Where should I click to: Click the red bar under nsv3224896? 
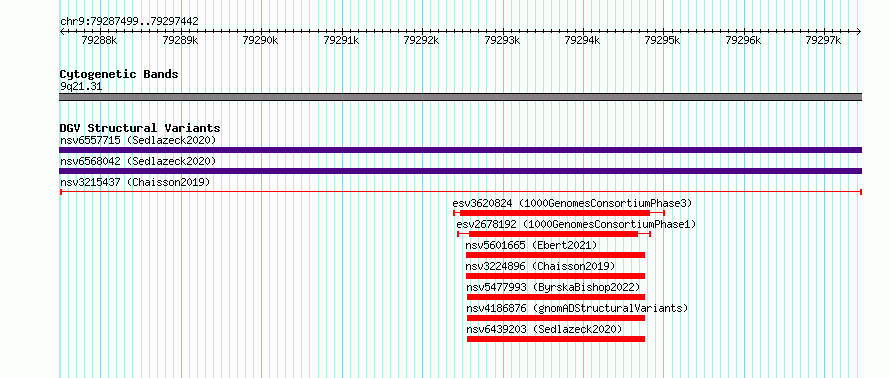click(x=556, y=276)
